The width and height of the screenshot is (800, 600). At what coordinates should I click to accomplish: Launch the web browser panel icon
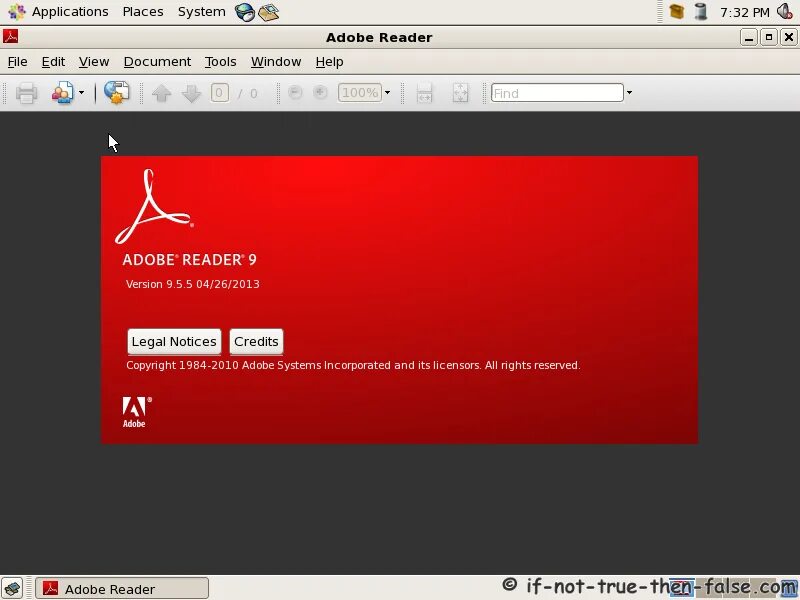point(245,12)
